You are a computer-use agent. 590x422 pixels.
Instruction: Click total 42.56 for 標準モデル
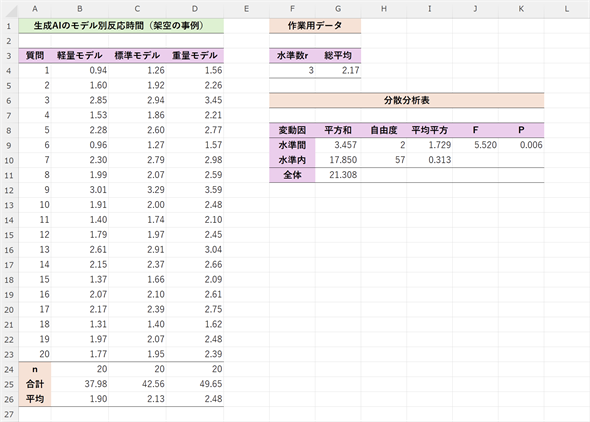coord(137,384)
